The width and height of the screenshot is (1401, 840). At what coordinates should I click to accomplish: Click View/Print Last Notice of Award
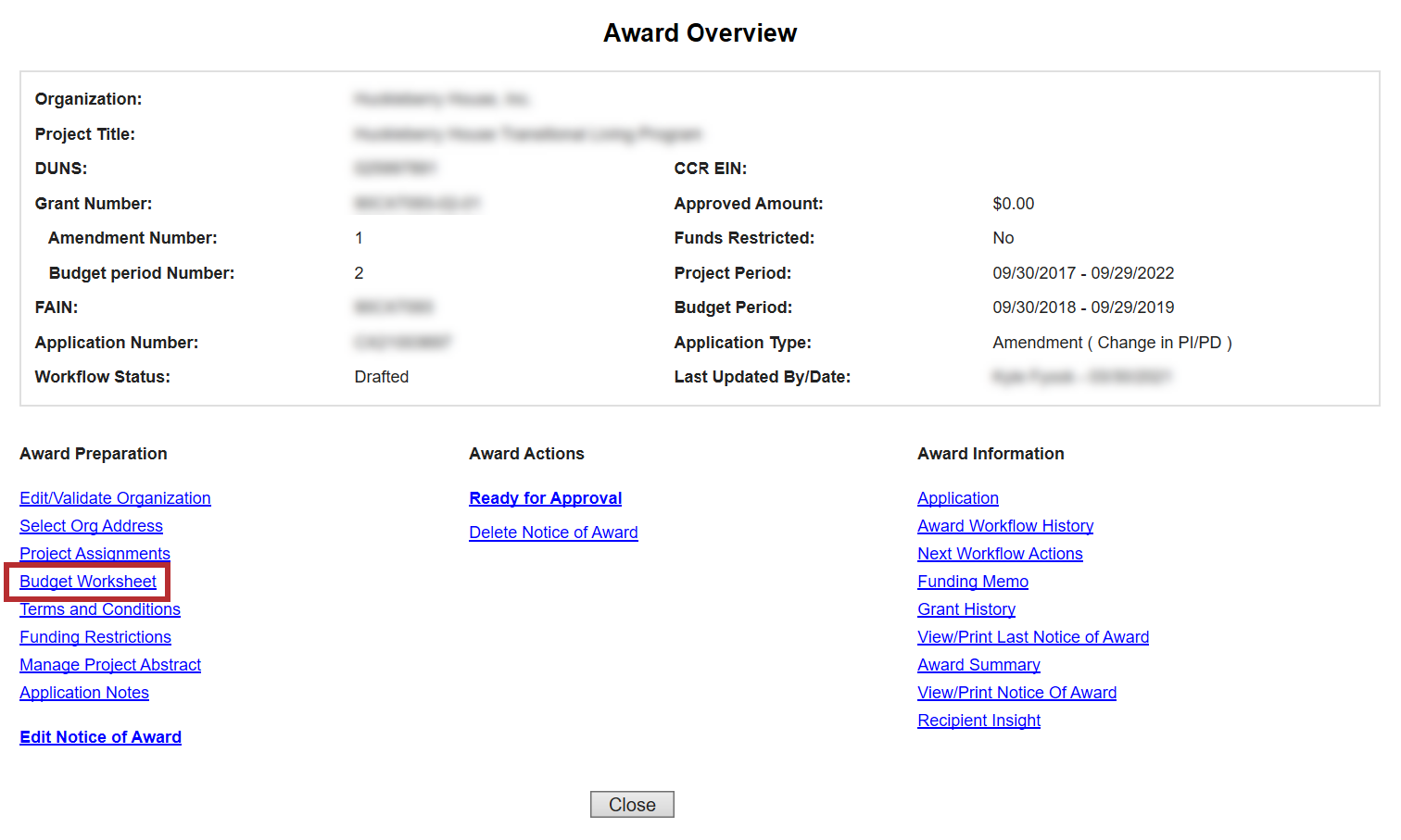(x=1032, y=637)
